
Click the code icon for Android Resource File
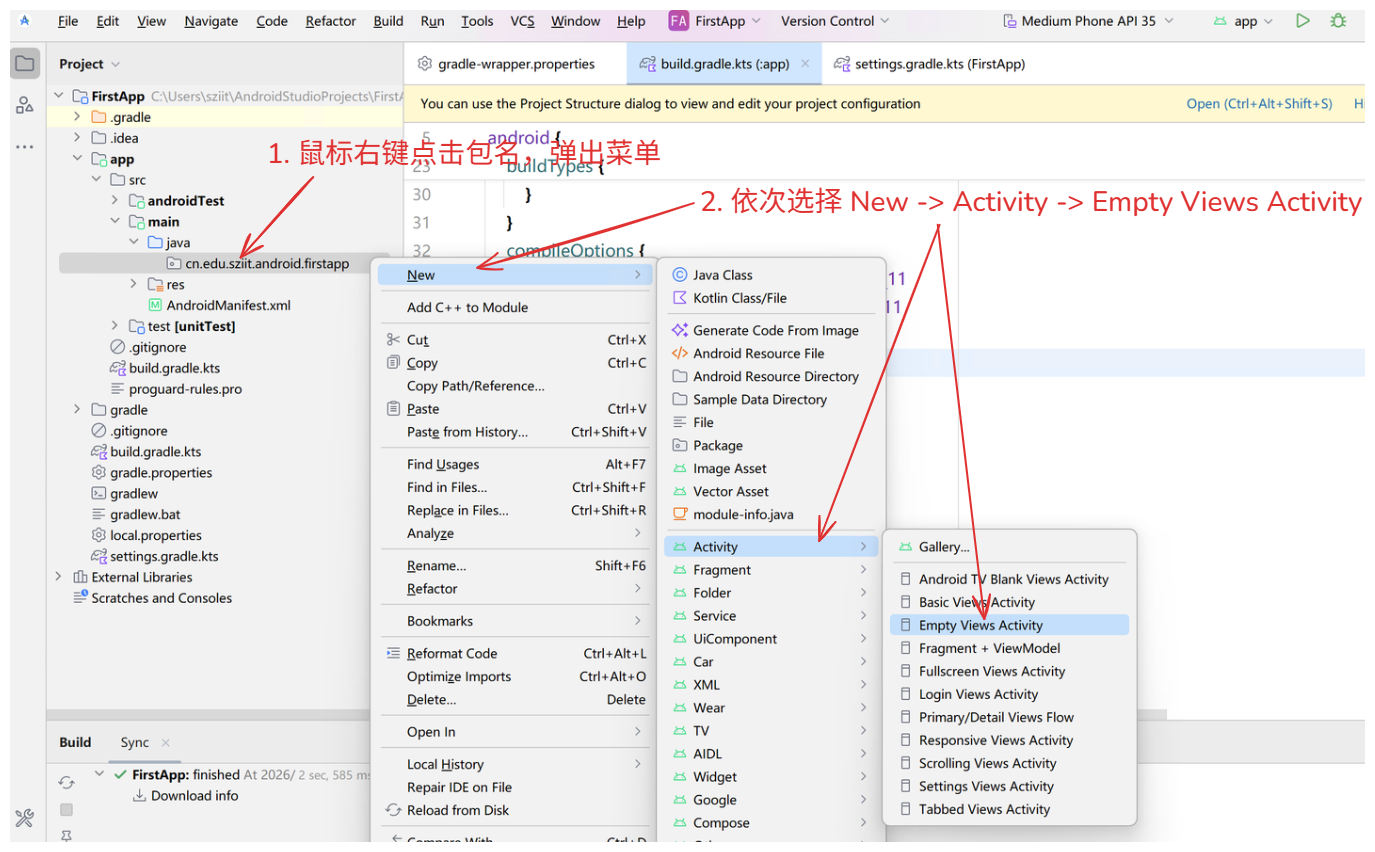(x=680, y=353)
